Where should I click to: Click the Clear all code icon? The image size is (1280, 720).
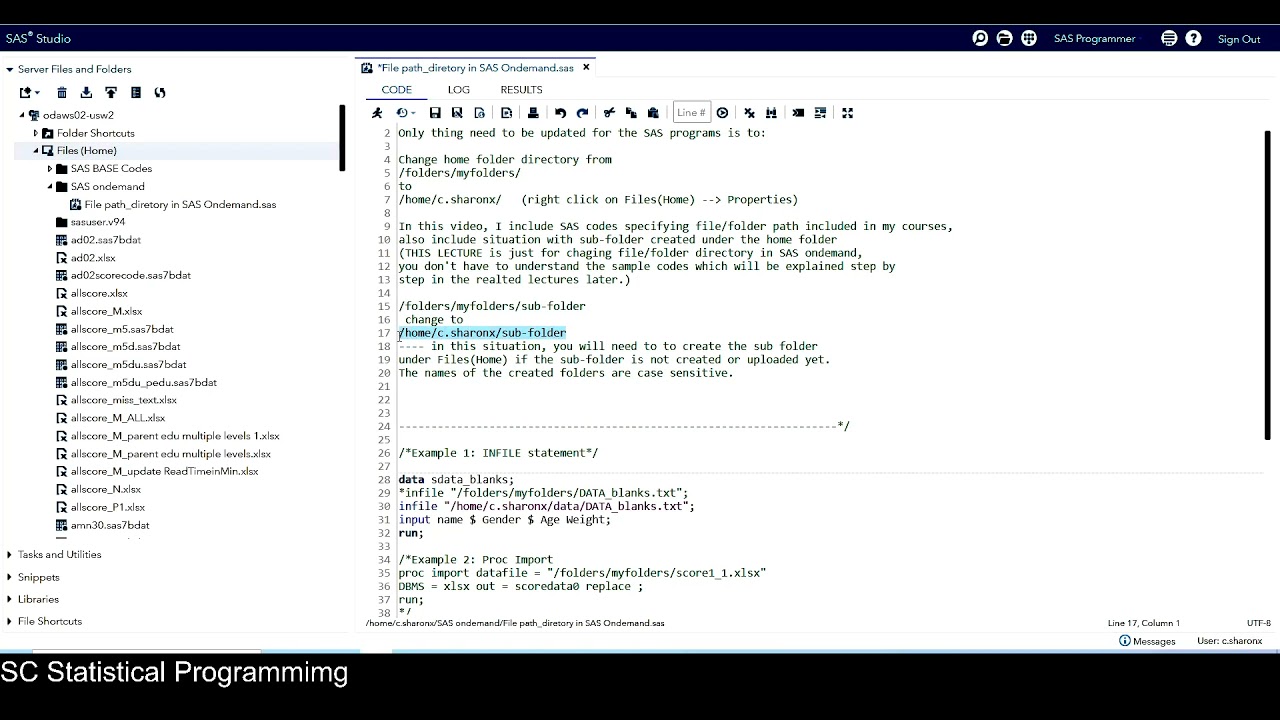tap(749, 113)
